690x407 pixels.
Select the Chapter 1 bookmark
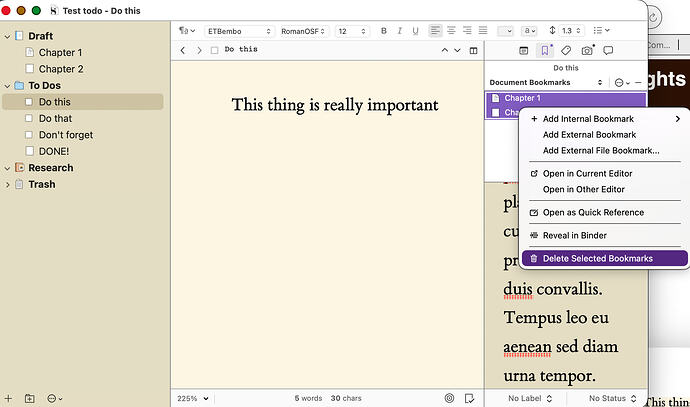tap(566, 98)
